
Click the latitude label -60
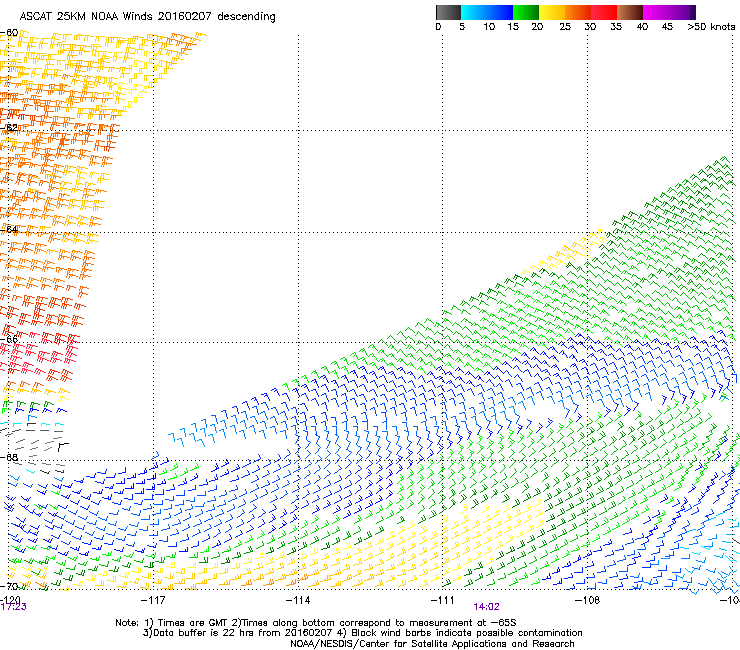click(x=9, y=33)
